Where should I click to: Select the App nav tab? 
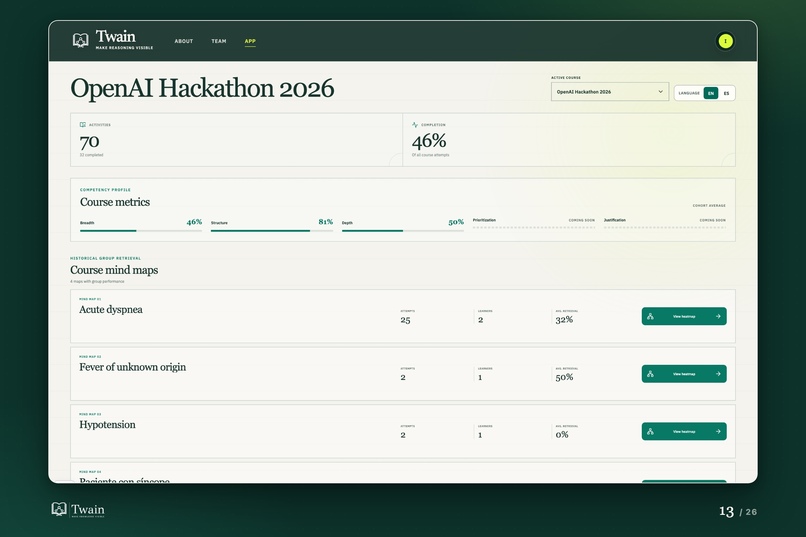tap(250, 41)
